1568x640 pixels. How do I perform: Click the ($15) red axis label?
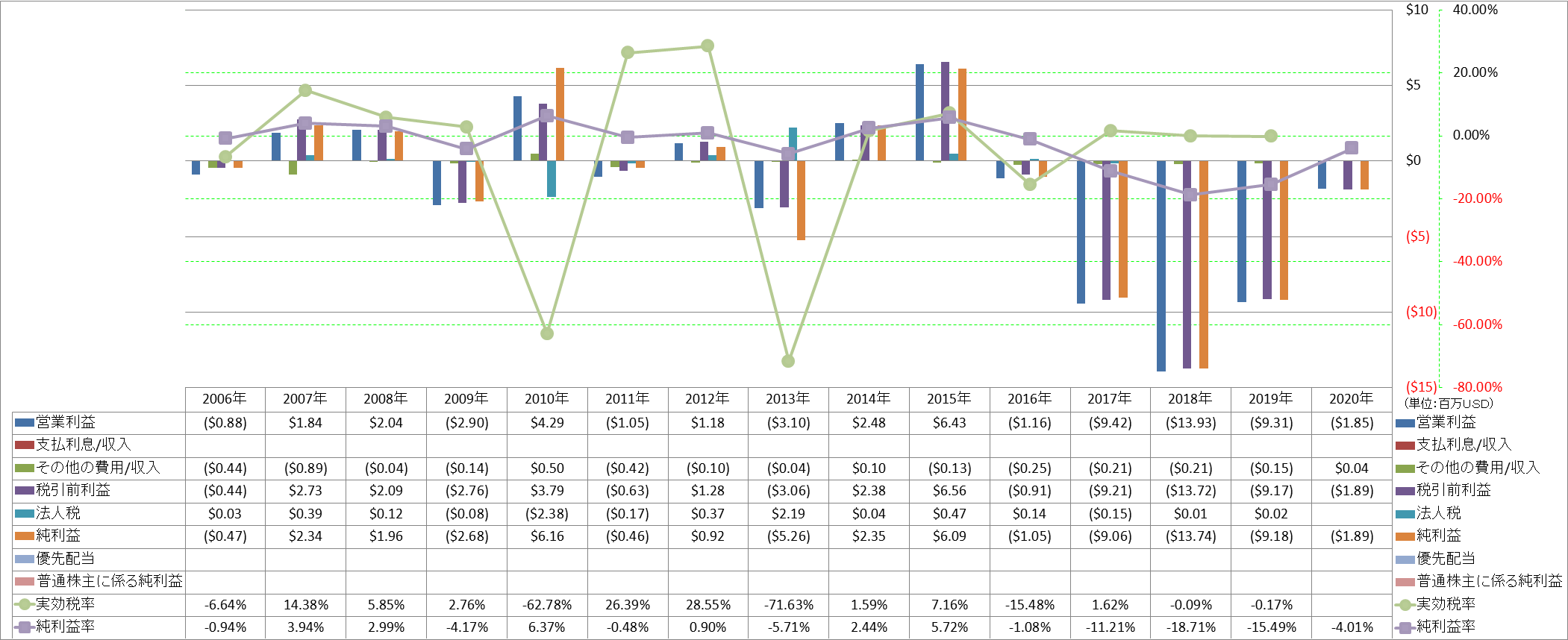1421,386
